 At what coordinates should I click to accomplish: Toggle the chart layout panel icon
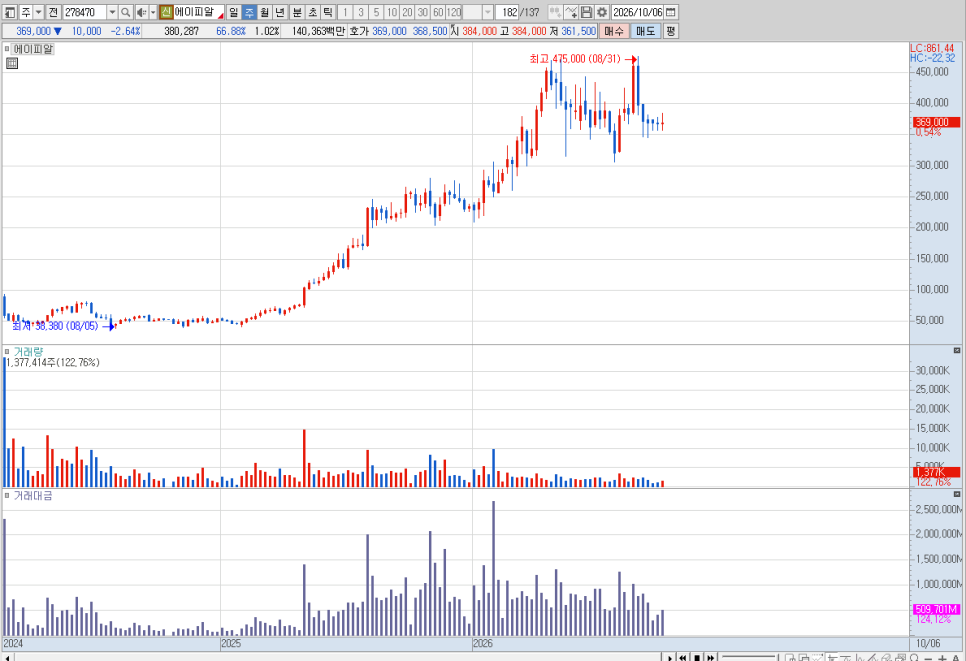pyautogui.click(x=10, y=12)
